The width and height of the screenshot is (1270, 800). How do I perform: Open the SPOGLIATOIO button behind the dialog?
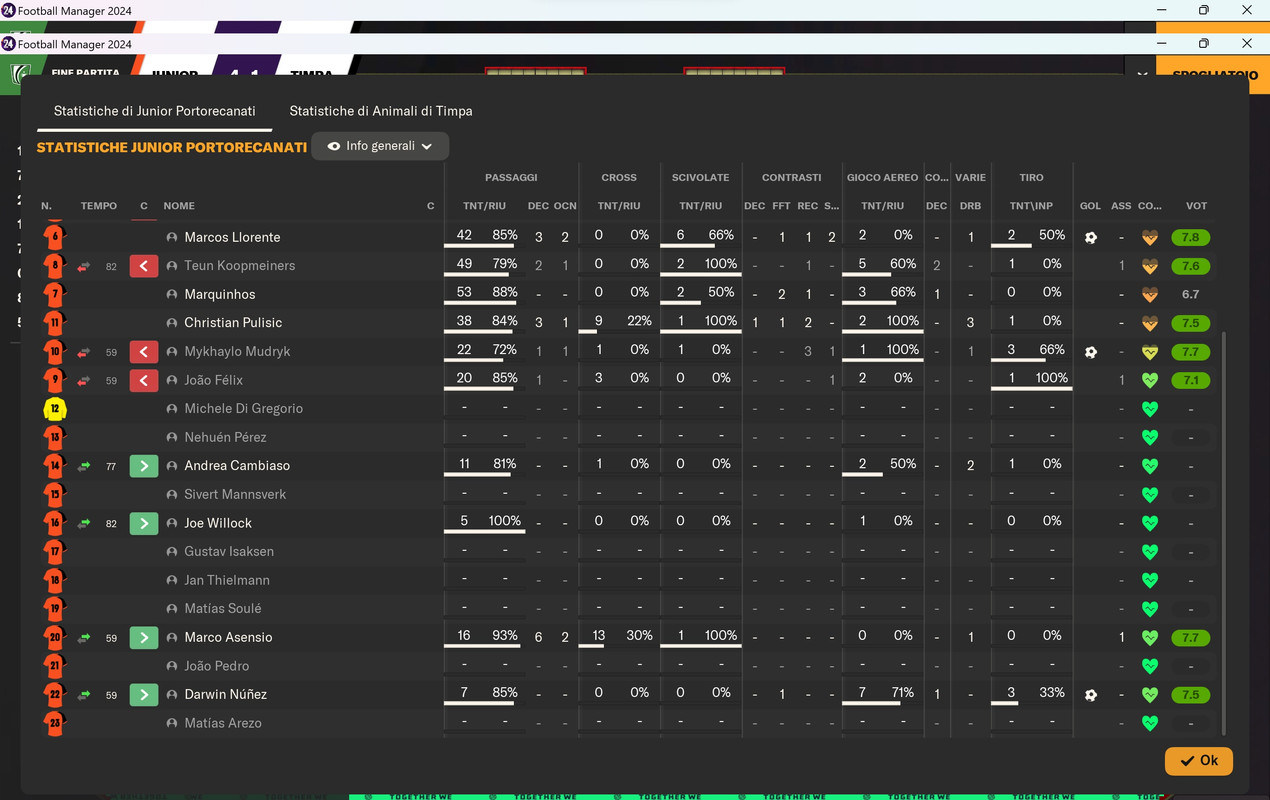point(1213,75)
